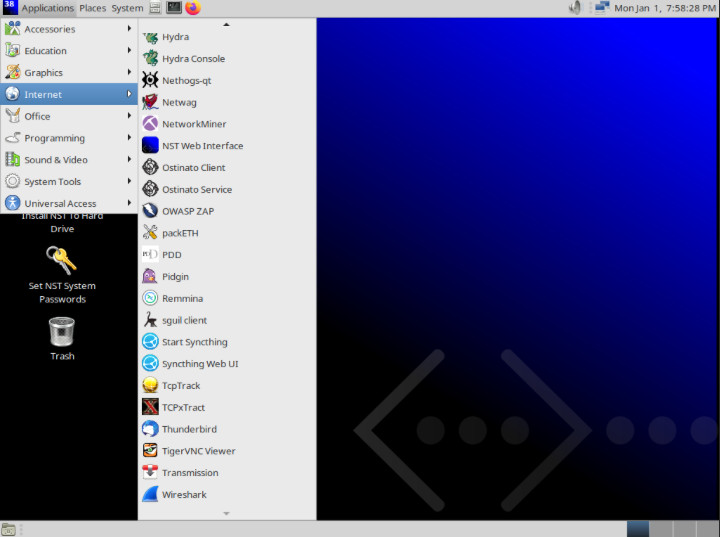720x537 pixels.
Task: Open TigerVNC Viewer
Action: coord(227,451)
